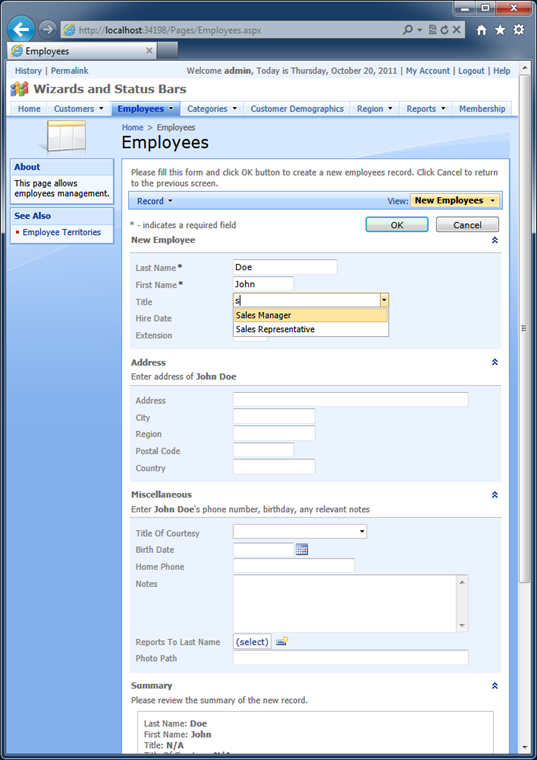Collapse the New Employee section
This screenshot has width=537, height=760.
coord(495,240)
